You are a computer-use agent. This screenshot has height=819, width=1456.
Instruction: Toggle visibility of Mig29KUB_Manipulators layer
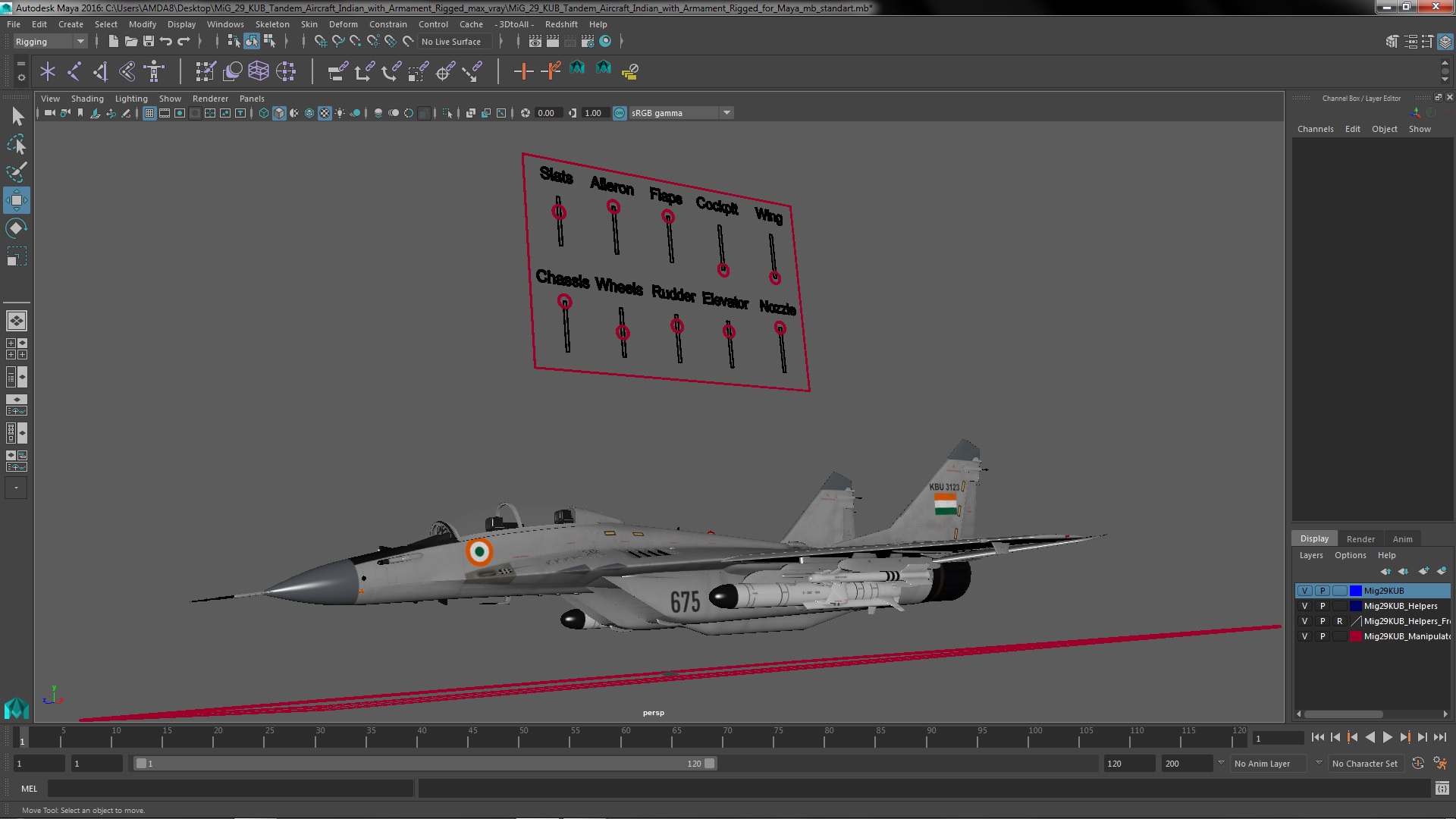coord(1304,636)
